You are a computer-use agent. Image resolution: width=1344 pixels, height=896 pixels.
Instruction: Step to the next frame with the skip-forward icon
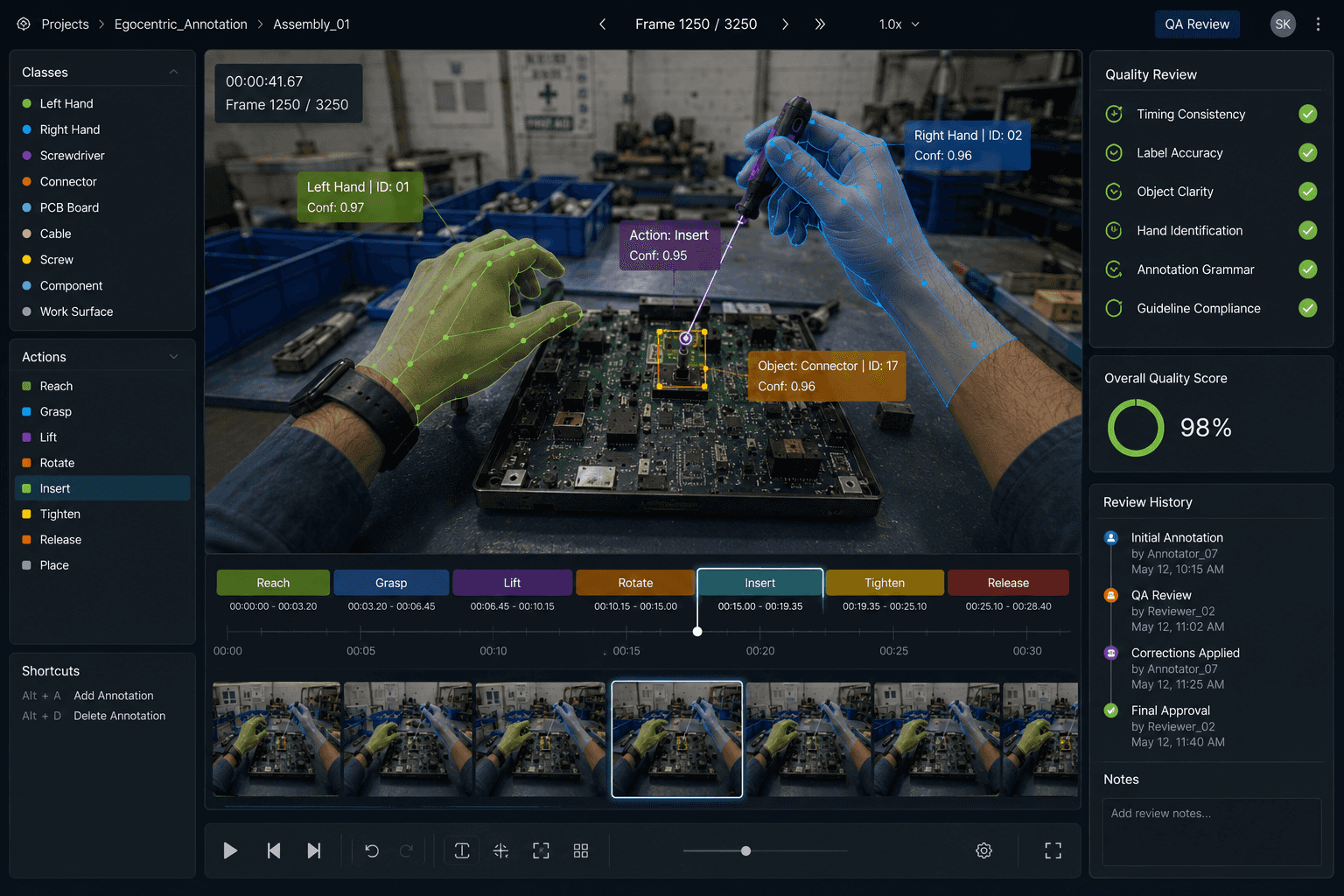pos(314,850)
